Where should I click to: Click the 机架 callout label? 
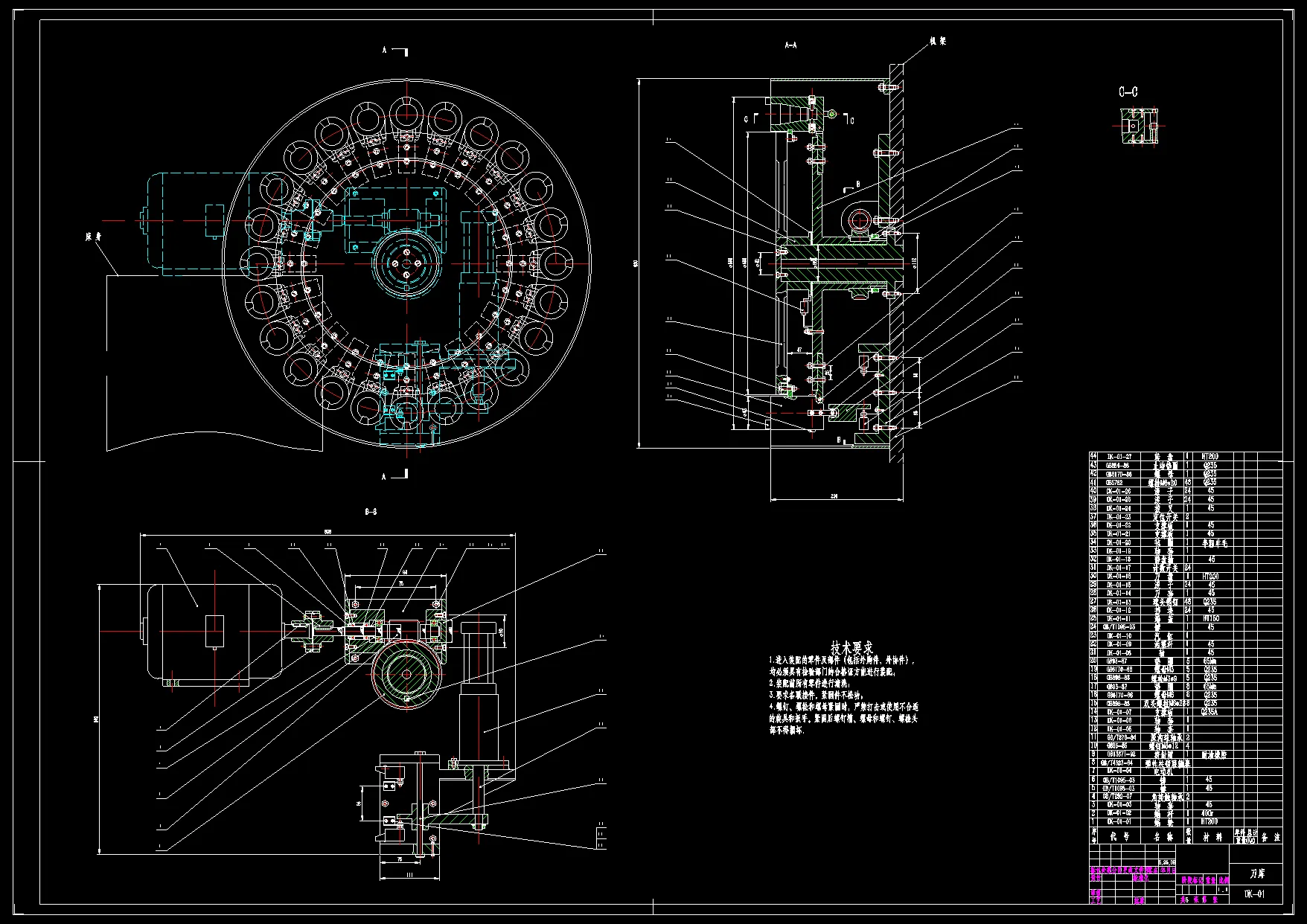[x=938, y=42]
